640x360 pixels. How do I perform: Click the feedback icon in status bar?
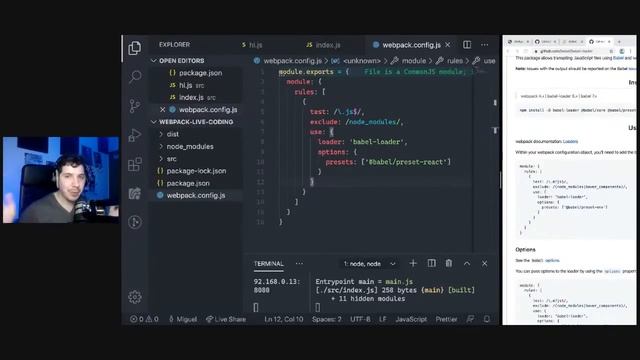[470, 319]
